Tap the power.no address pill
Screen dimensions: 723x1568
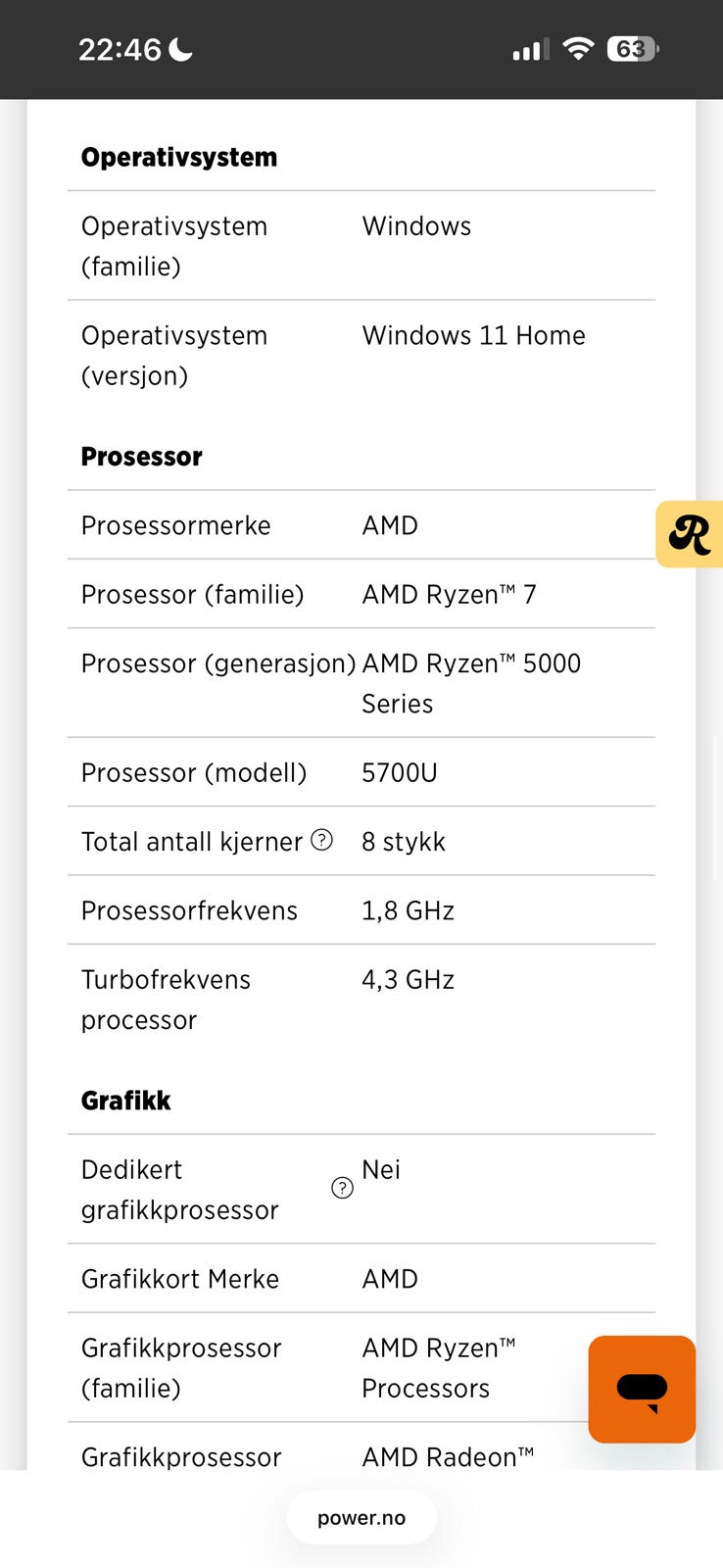(361, 1517)
